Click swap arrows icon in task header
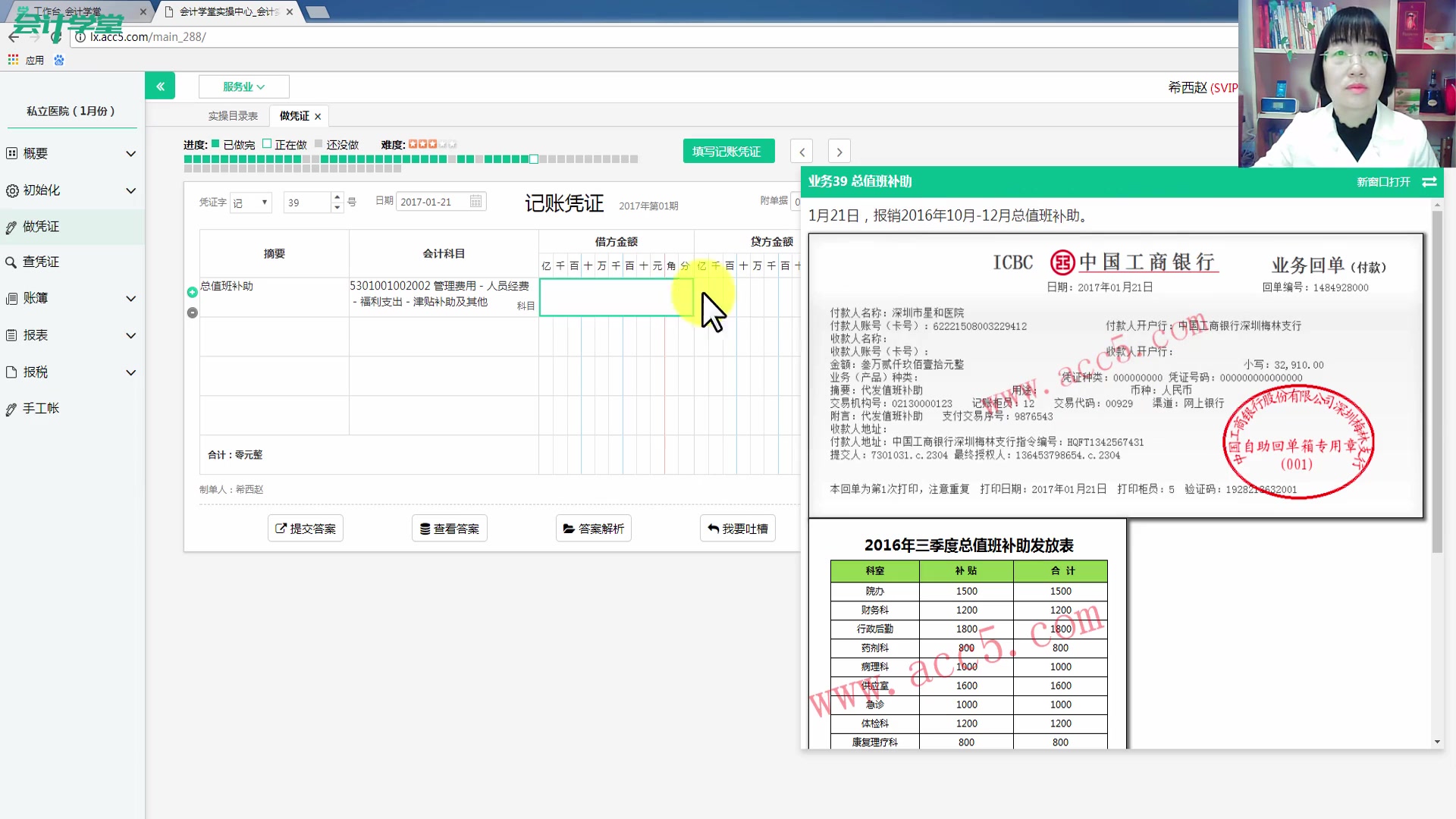 [1429, 182]
